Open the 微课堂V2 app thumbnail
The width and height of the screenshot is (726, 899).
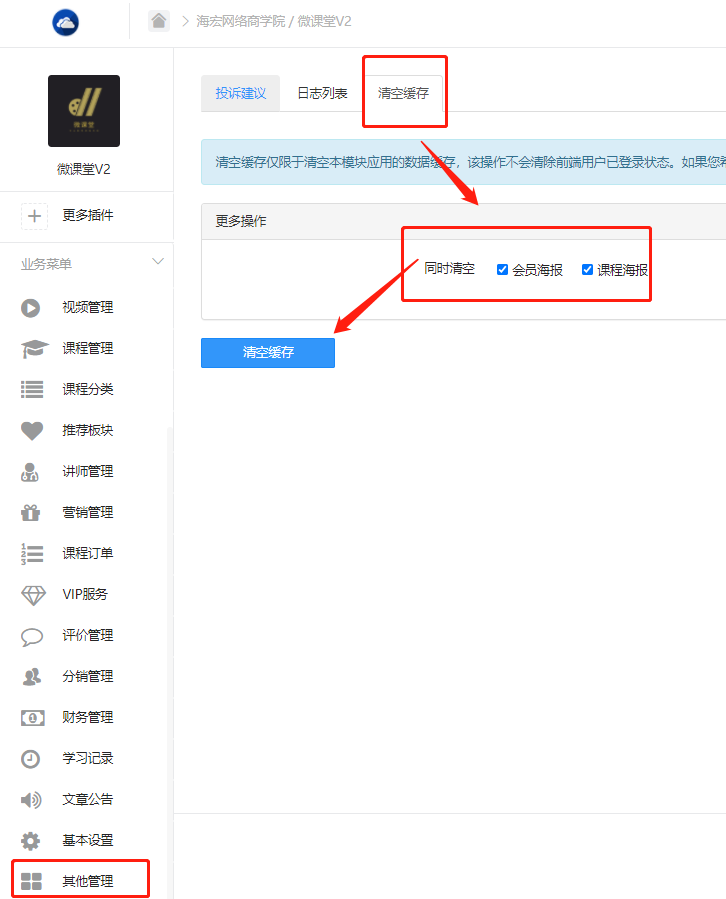pyautogui.click(x=84, y=111)
